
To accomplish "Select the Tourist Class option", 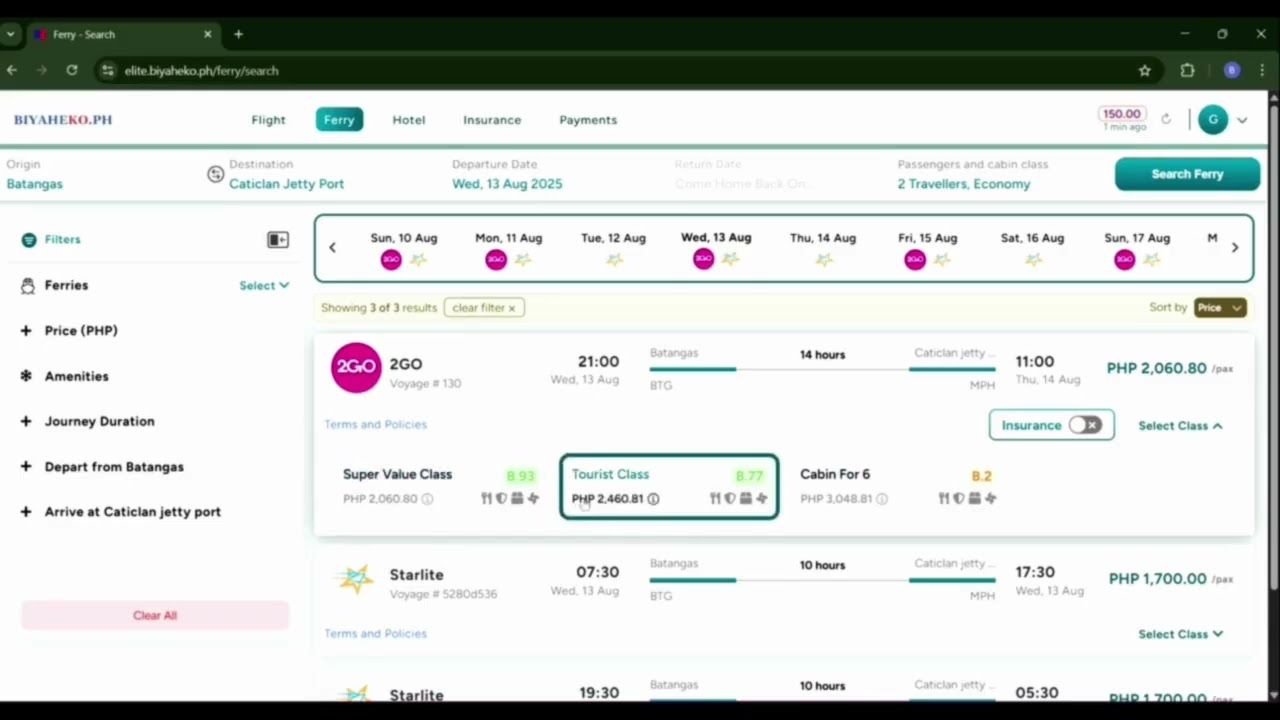I will coord(669,487).
